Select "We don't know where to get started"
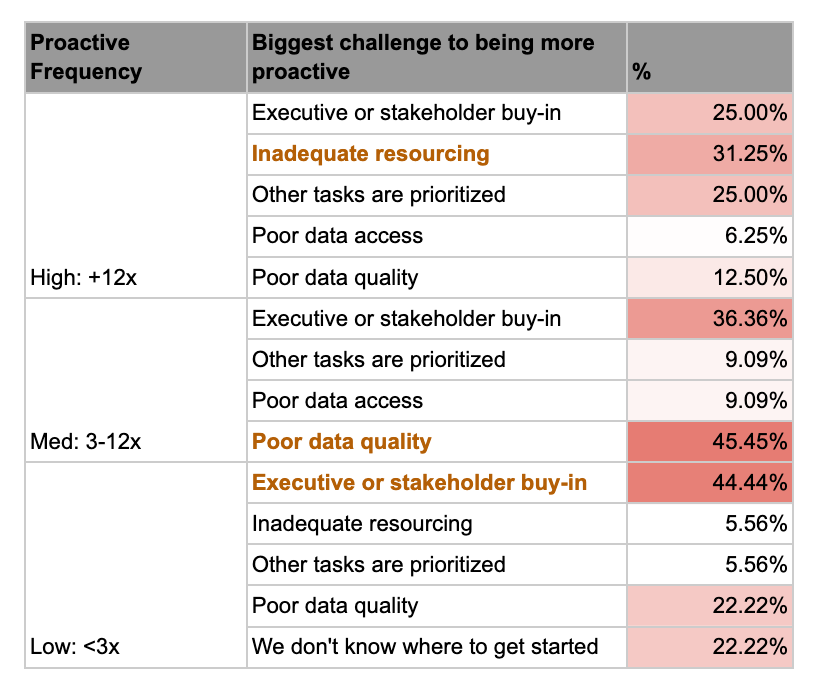 tap(425, 647)
